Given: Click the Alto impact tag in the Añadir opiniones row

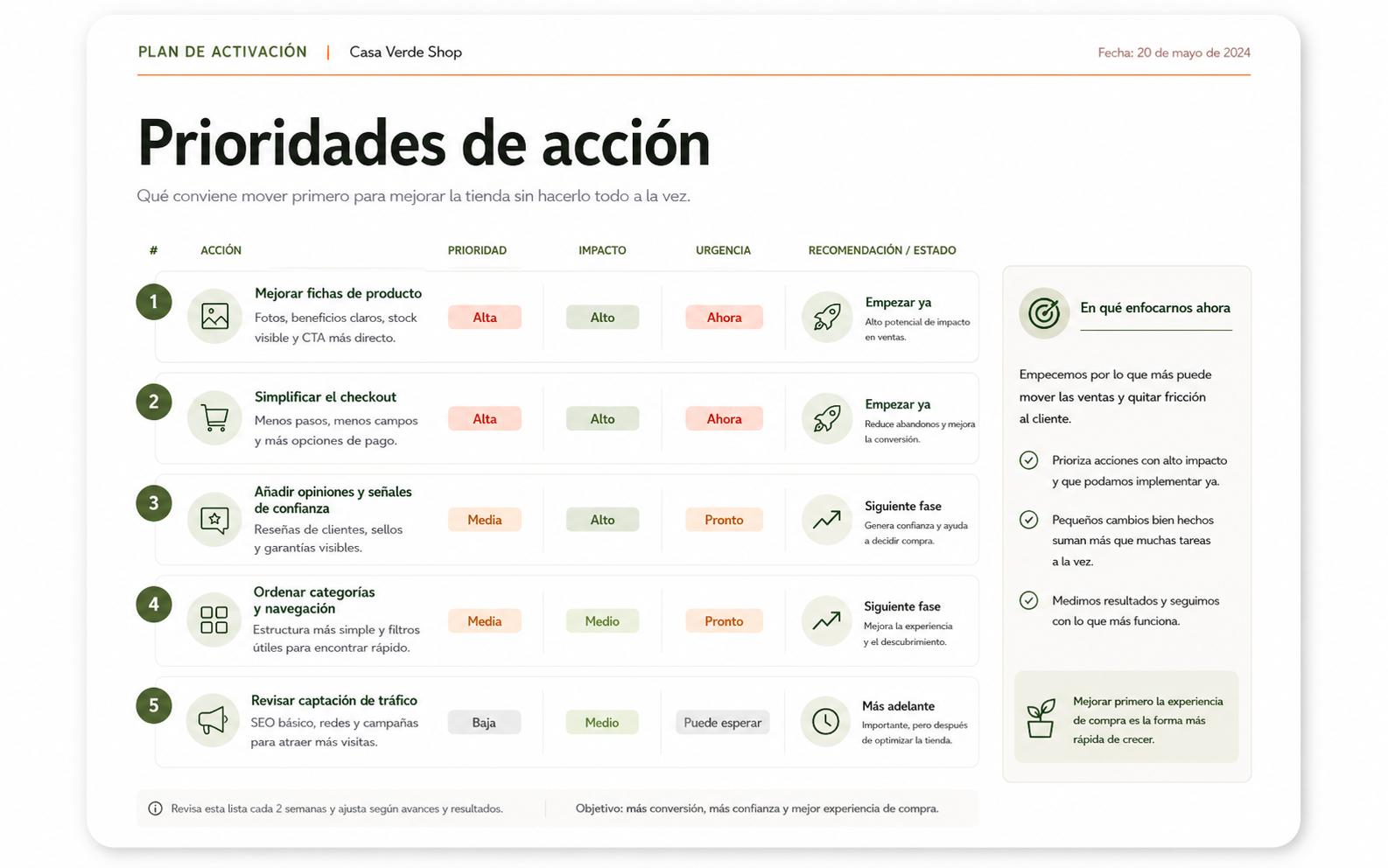Looking at the screenshot, I should point(602,520).
